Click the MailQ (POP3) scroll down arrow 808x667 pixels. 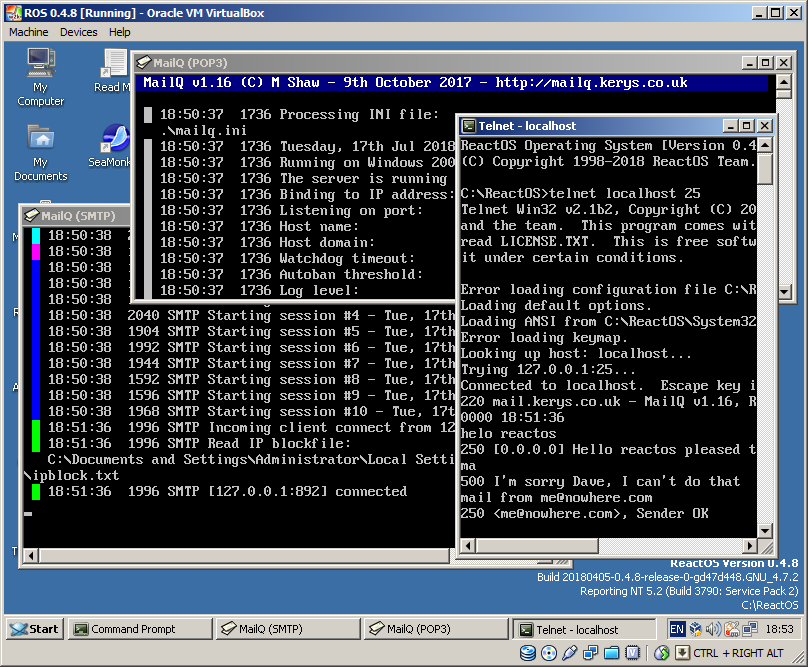click(x=784, y=292)
